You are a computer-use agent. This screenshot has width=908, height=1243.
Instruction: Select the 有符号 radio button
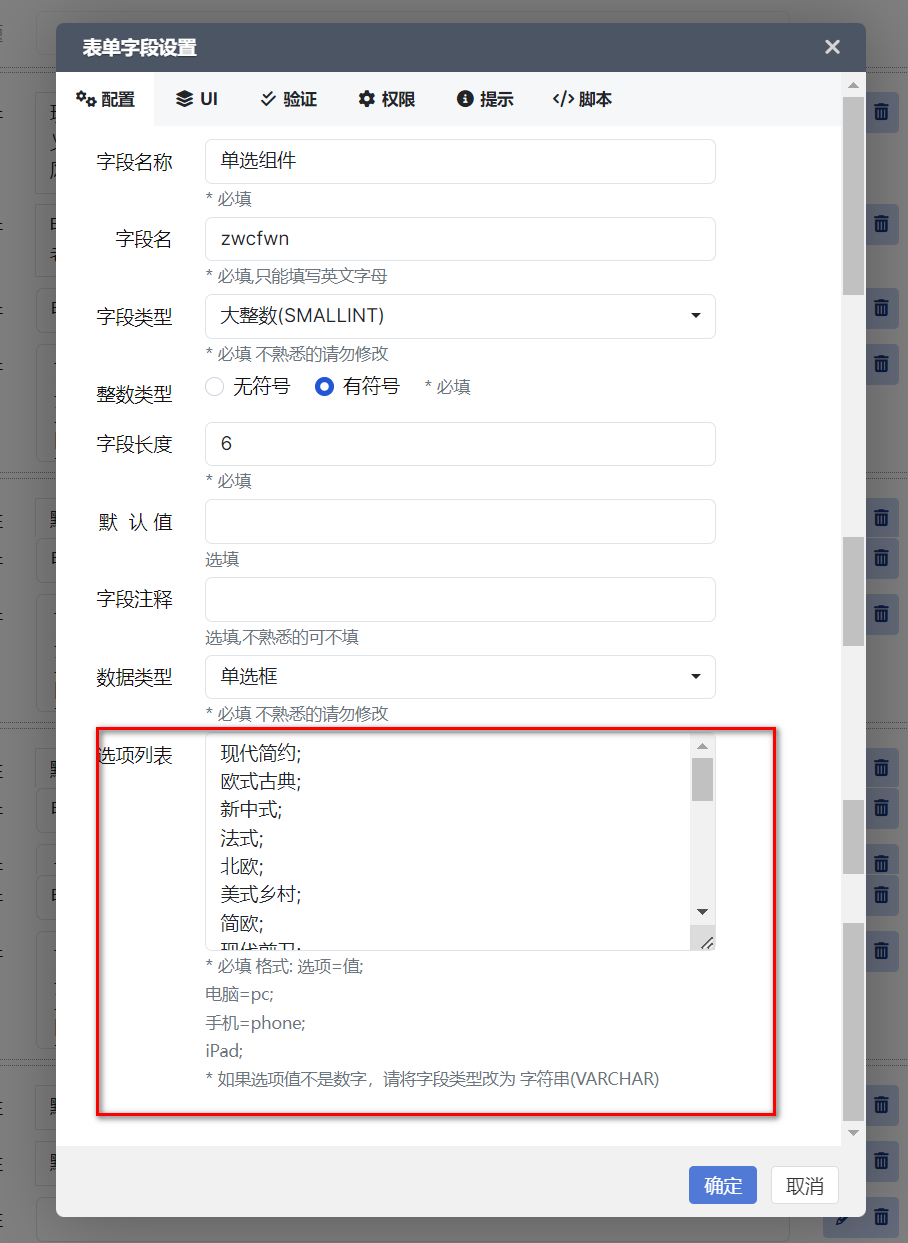(324, 387)
